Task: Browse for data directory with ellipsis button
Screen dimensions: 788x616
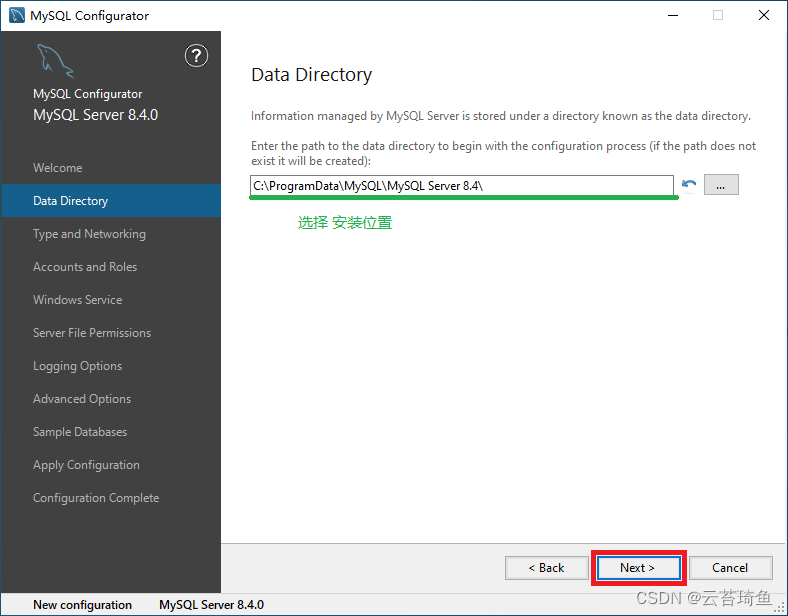Action: (x=721, y=184)
